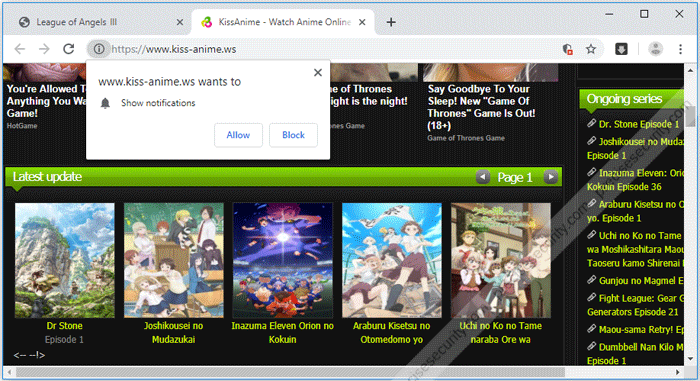This screenshot has width=700, height=381.
Task: Go to next page in Latest update
Action: coord(551,177)
